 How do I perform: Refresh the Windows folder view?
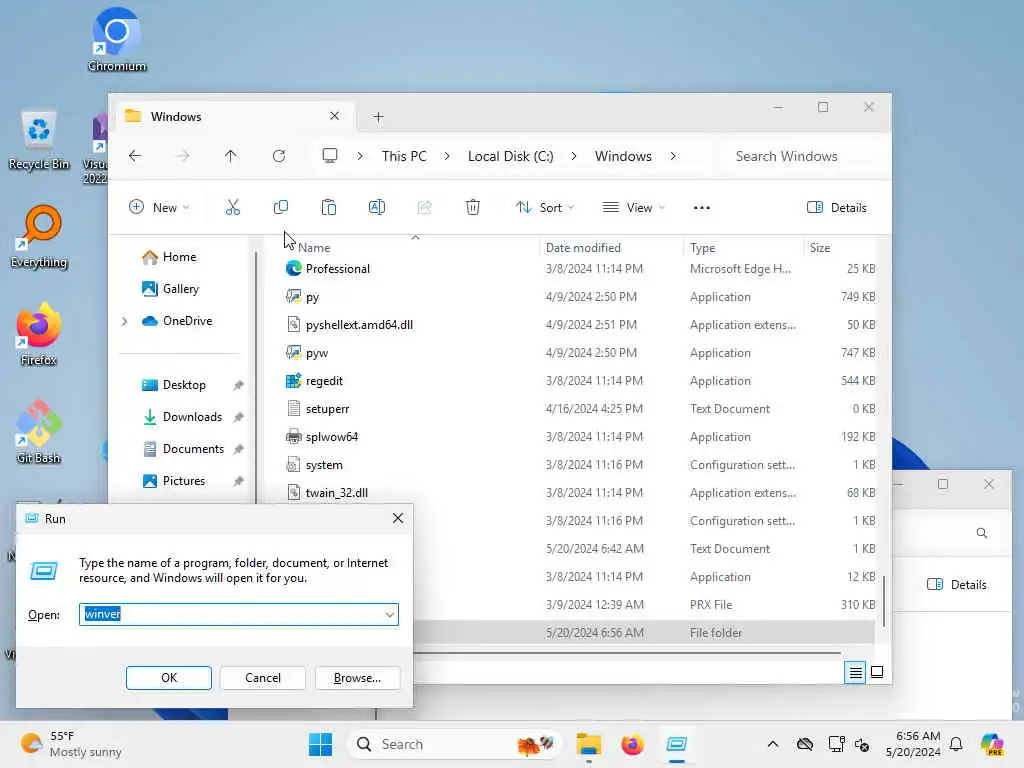279,156
